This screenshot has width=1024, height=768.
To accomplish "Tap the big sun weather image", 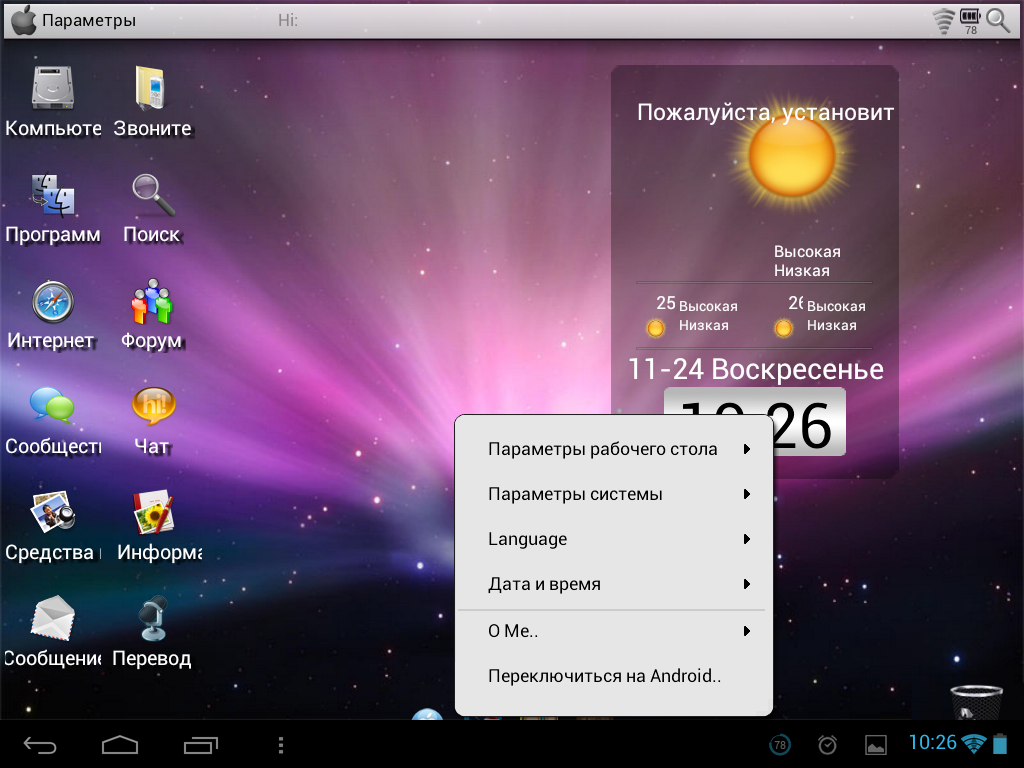I will 792,157.
